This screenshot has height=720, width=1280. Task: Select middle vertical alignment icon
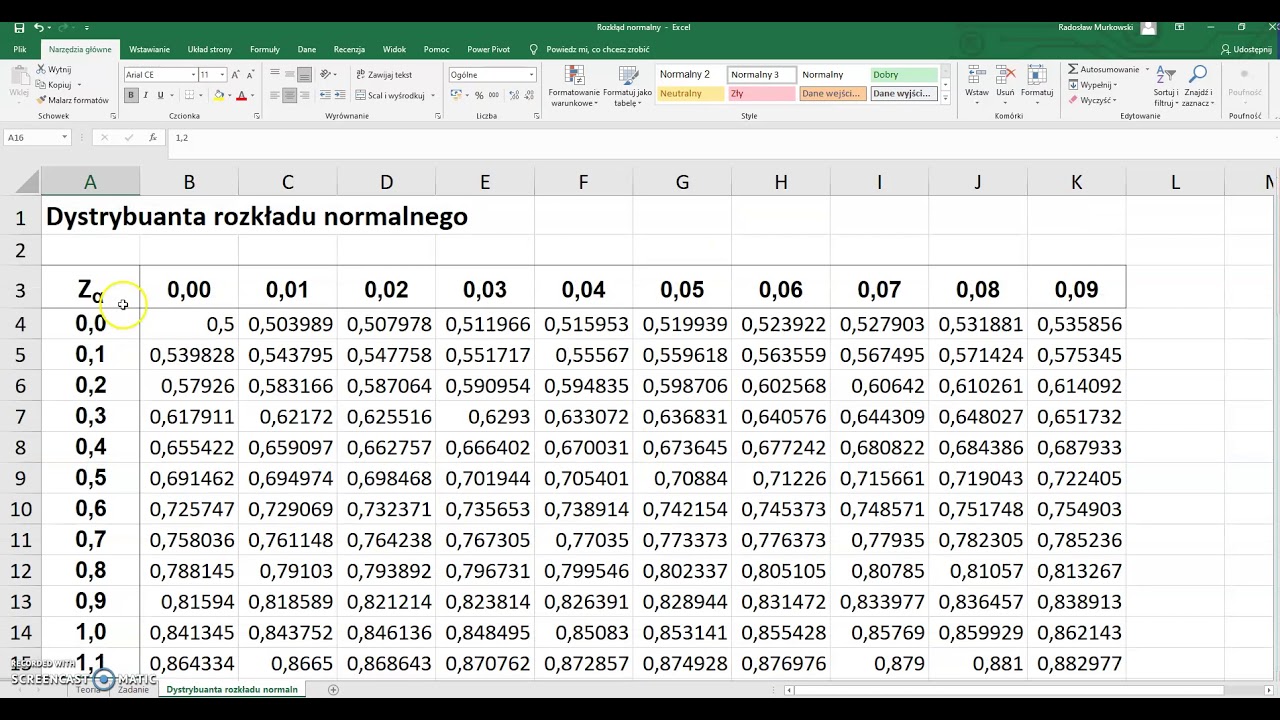(289, 74)
